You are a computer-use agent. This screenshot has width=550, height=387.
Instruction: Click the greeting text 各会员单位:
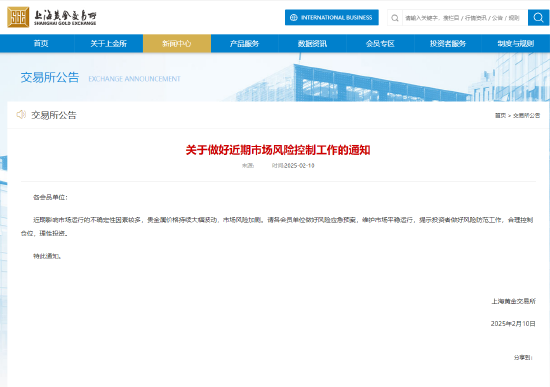coord(50,197)
